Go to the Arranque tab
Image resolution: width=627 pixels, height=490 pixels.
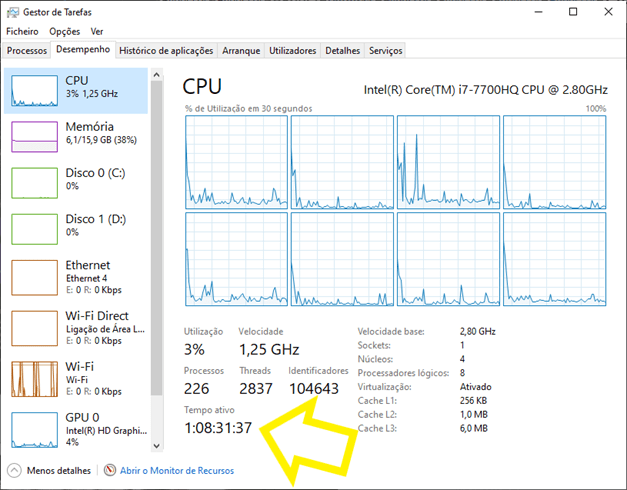pyautogui.click(x=241, y=50)
